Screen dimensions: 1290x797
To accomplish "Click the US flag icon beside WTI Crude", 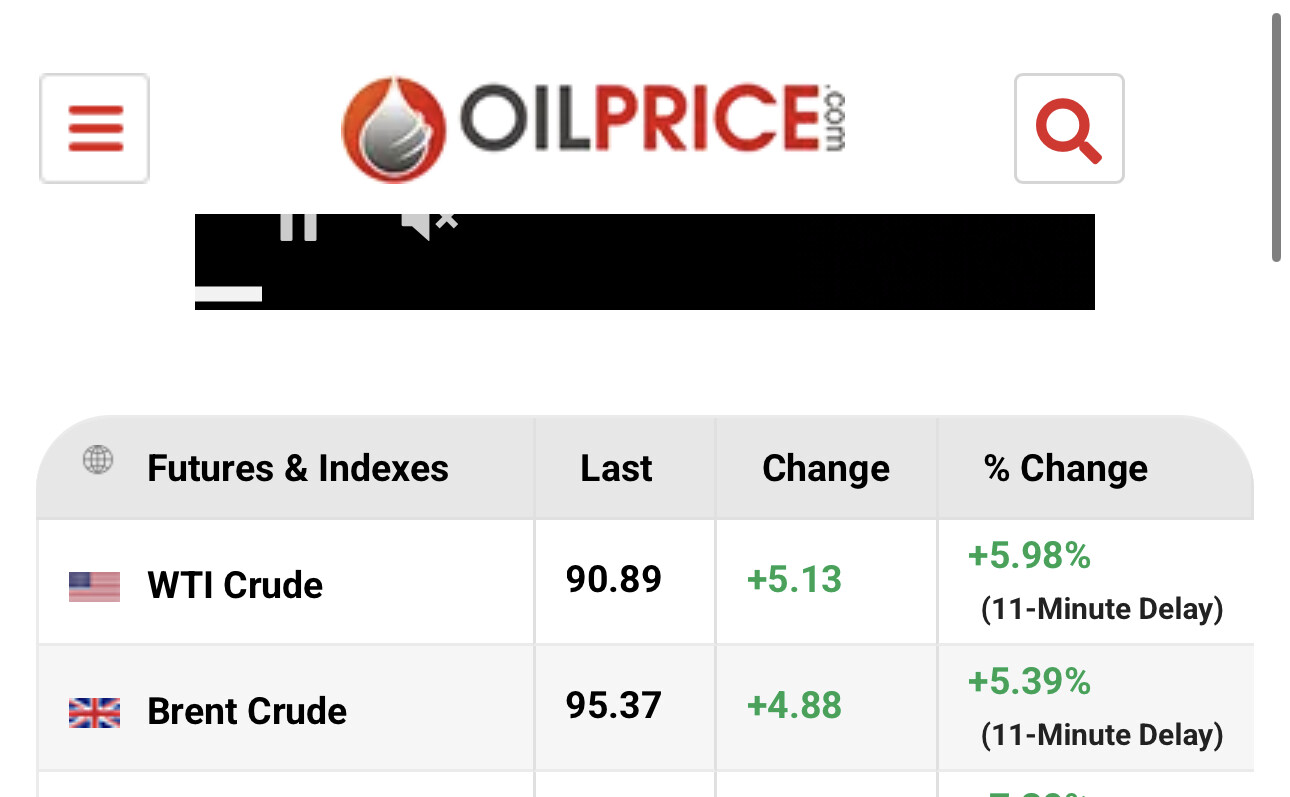I will click(x=94, y=586).
